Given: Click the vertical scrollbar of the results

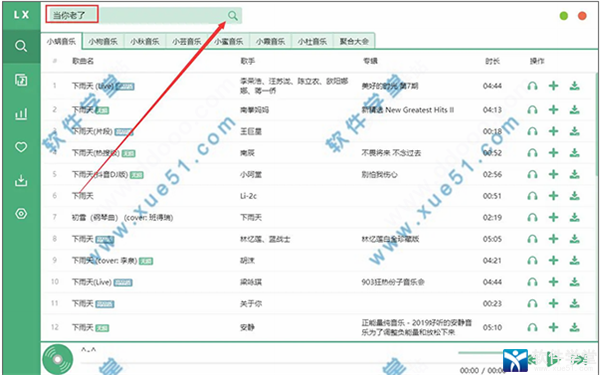Looking at the screenshot, I should coord(597,122).
